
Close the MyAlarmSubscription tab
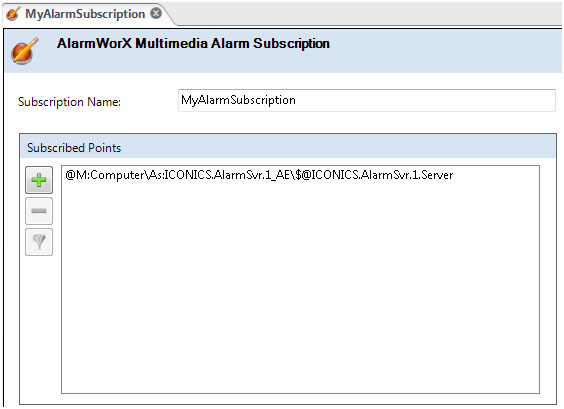click(156, 13)
